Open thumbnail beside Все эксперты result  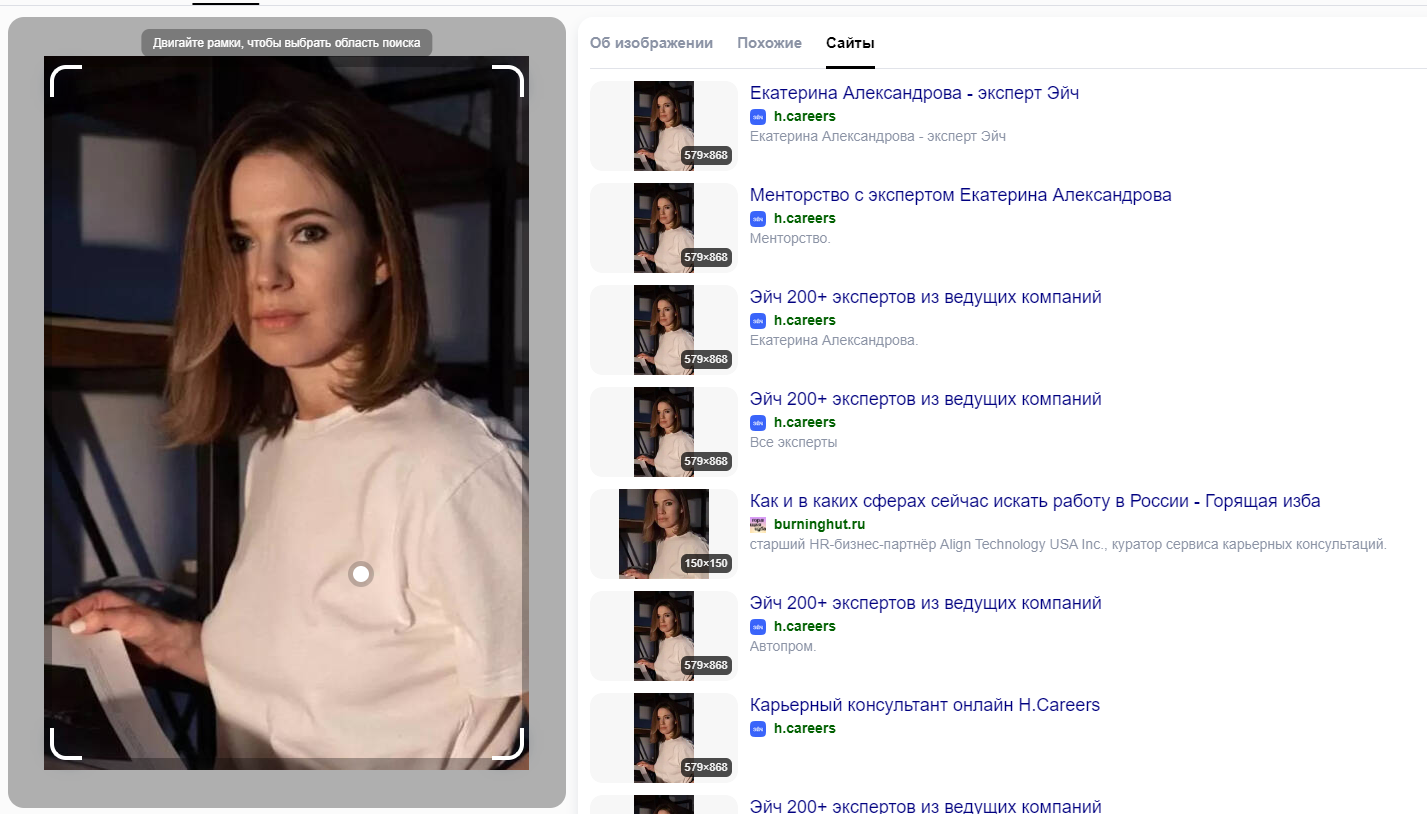pyautogui.click(x=664, y=432)
